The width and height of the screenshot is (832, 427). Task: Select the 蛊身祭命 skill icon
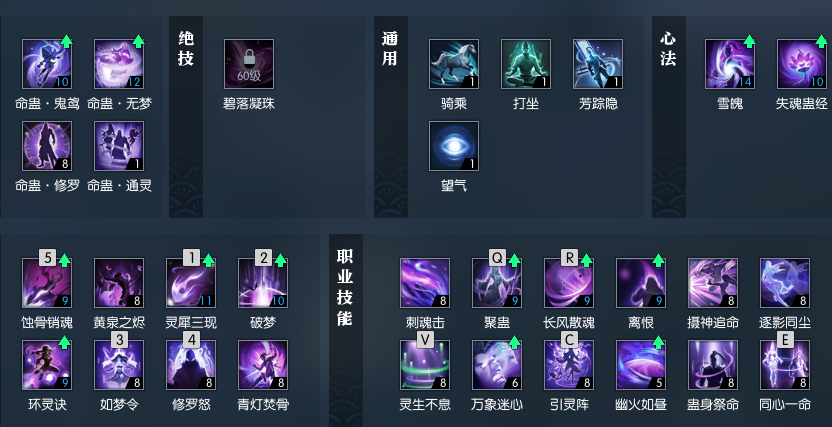[x=713, y=365]
